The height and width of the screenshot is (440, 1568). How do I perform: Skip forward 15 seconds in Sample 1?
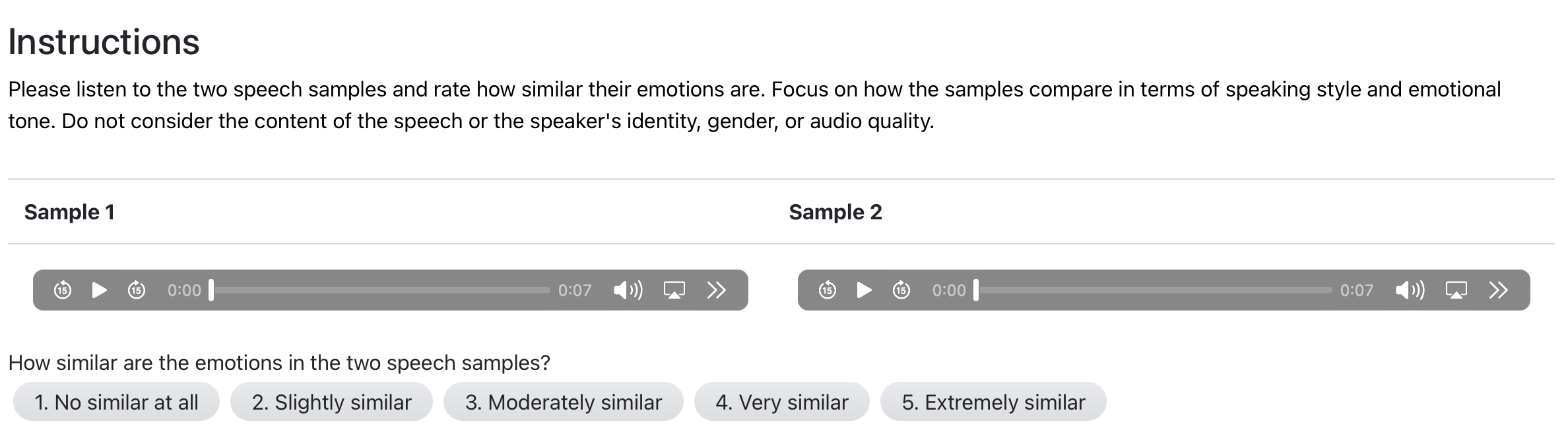point(137,290)
